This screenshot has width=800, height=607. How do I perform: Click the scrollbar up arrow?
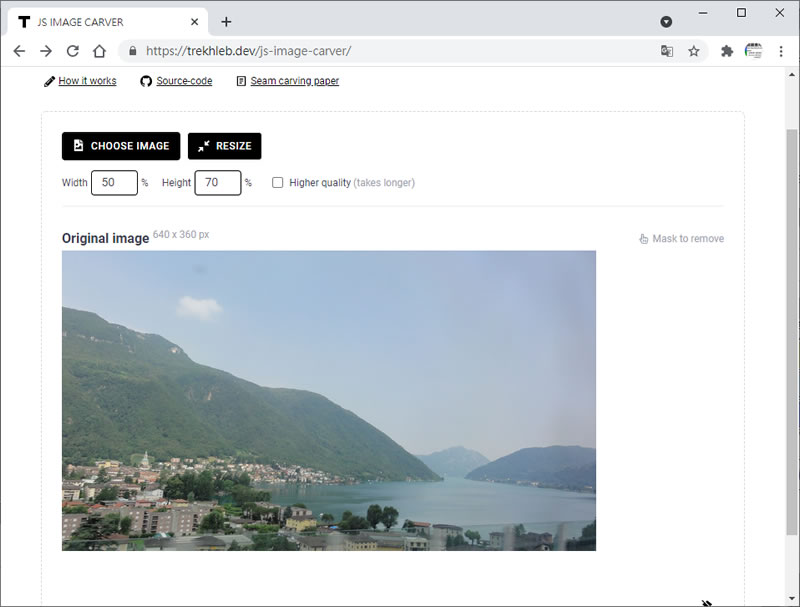click(x=791, y=74)
